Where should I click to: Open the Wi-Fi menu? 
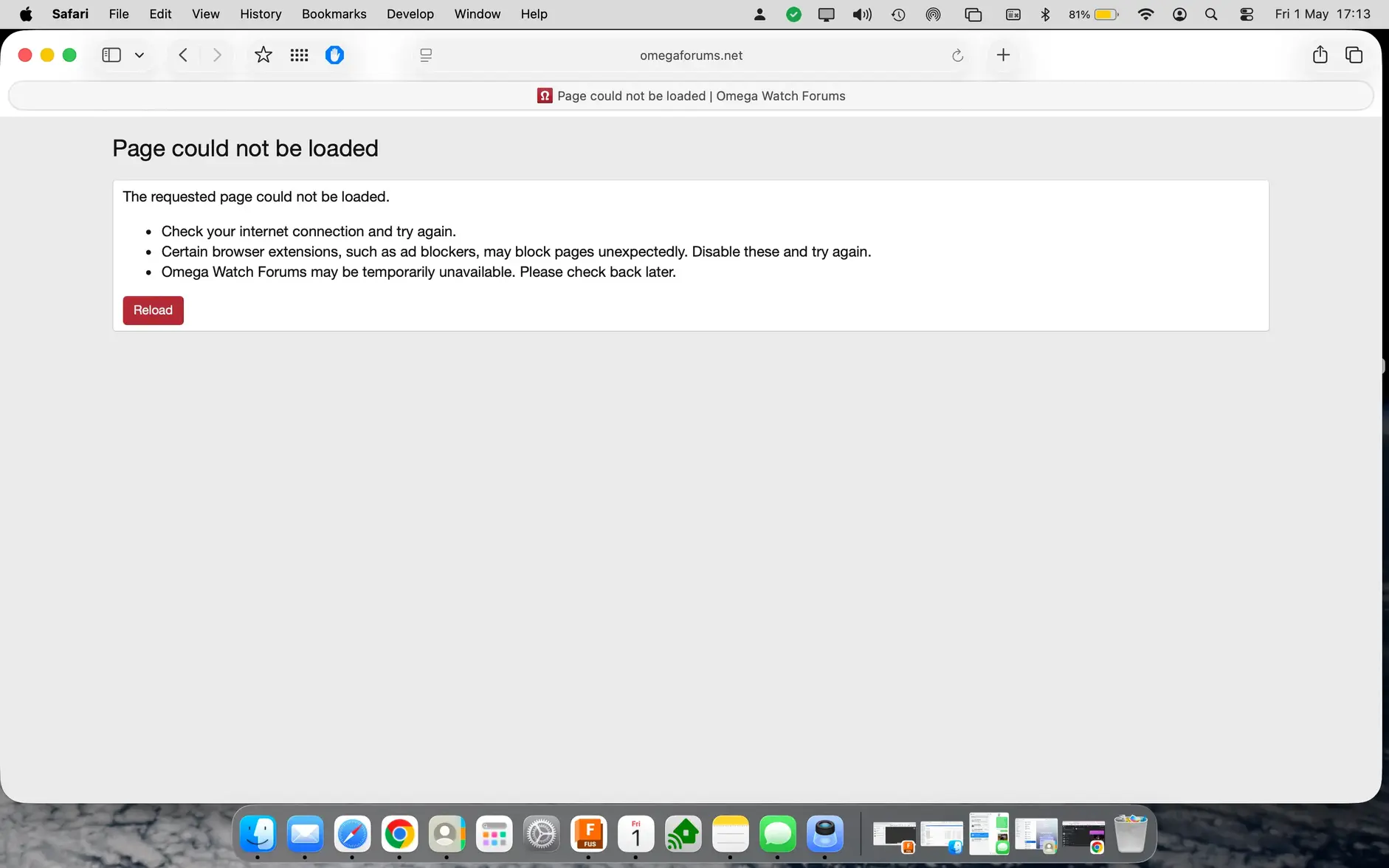tap(1145, 14)
